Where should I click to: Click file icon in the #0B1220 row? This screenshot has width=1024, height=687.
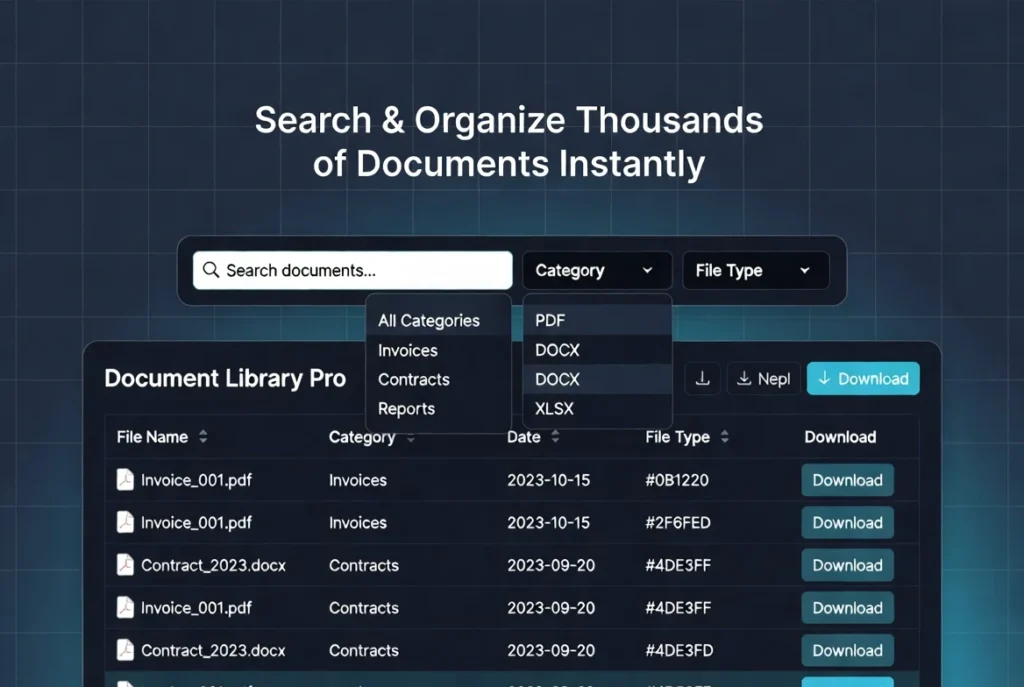click(125, 480)
